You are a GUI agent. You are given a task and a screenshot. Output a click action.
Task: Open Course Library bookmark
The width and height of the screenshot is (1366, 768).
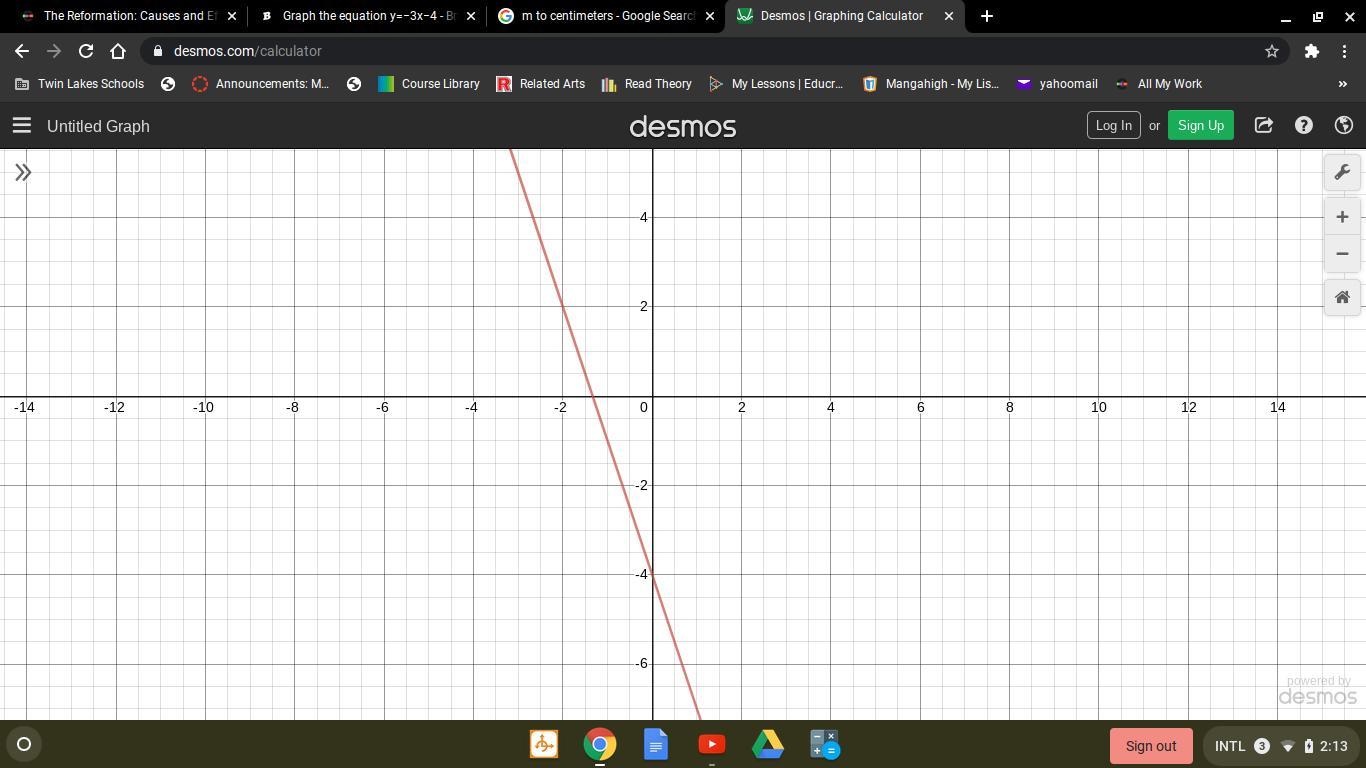pyautogui.click(x=429, y=84)
